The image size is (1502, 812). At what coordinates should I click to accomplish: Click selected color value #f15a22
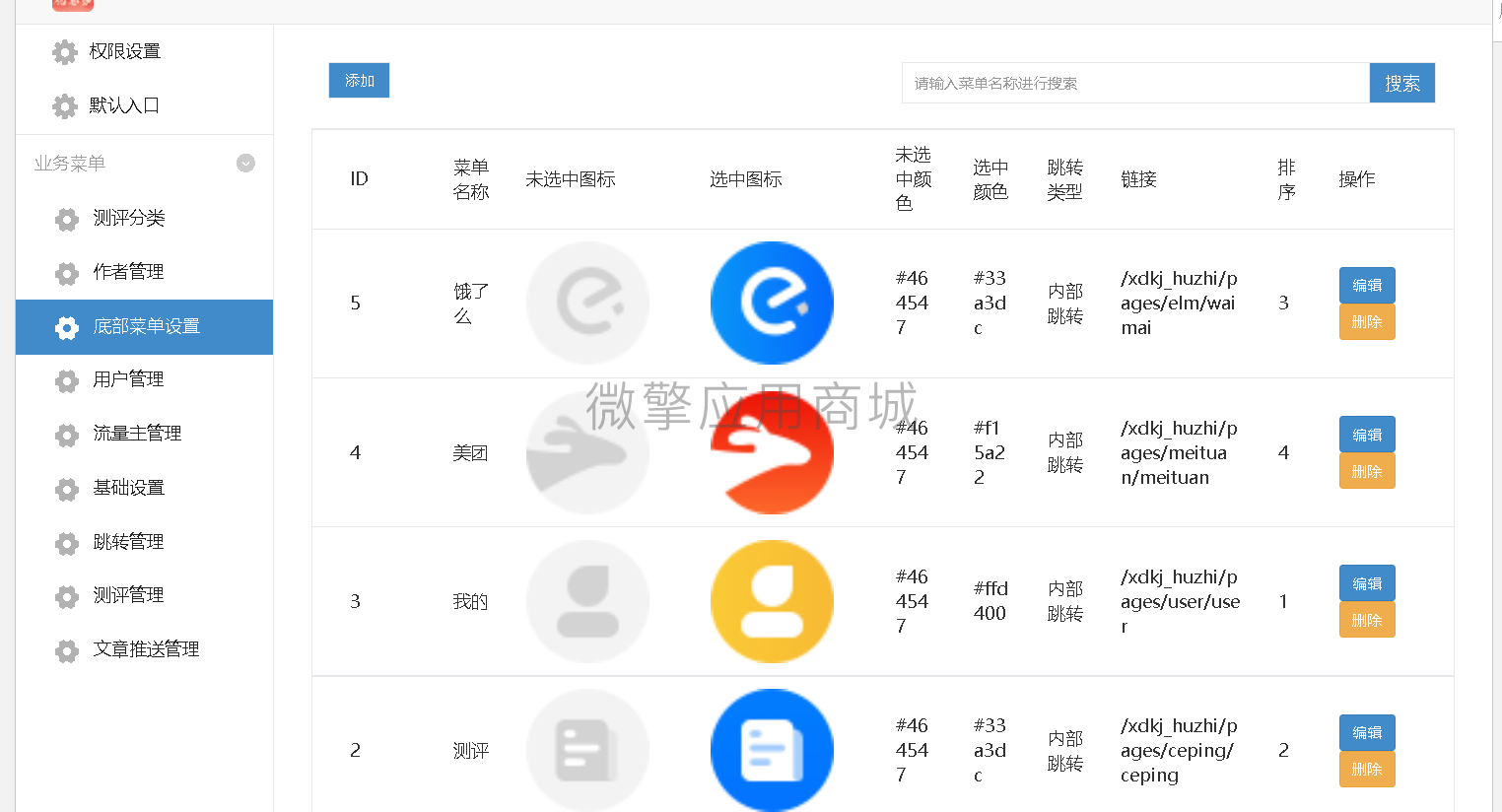(x=990, y=452)
